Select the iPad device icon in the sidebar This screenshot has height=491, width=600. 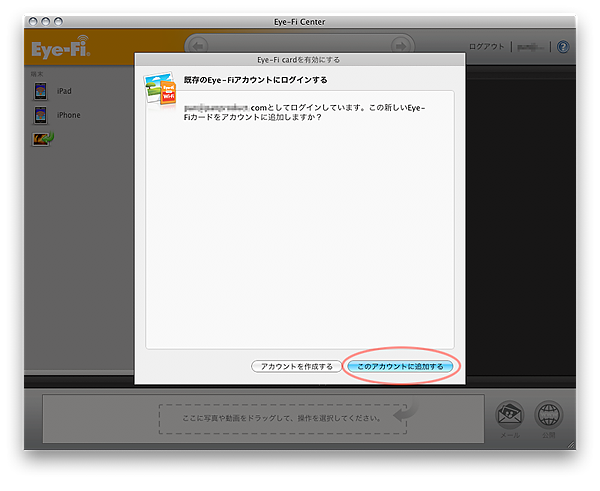pos(41,91)
